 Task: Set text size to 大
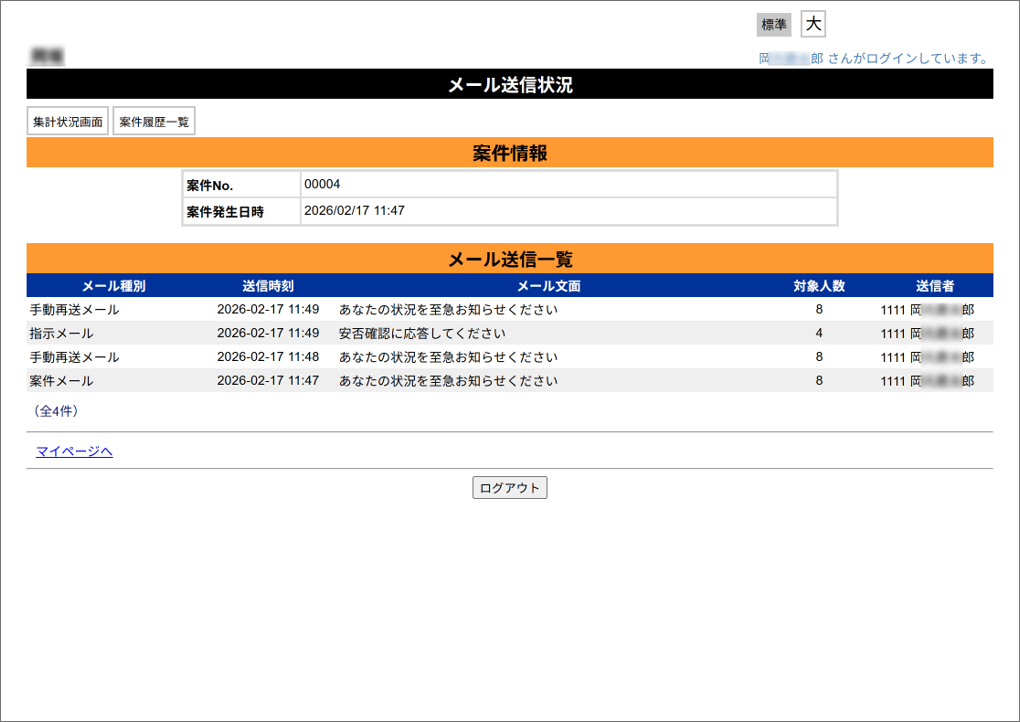[813, 25]
